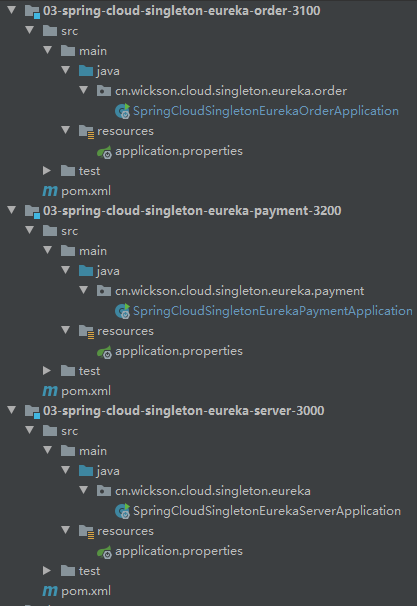The width and height of the screenshot is (417, 606).
Task: Collapse resources folder in order-3100 module
Action: coord(66,130)
